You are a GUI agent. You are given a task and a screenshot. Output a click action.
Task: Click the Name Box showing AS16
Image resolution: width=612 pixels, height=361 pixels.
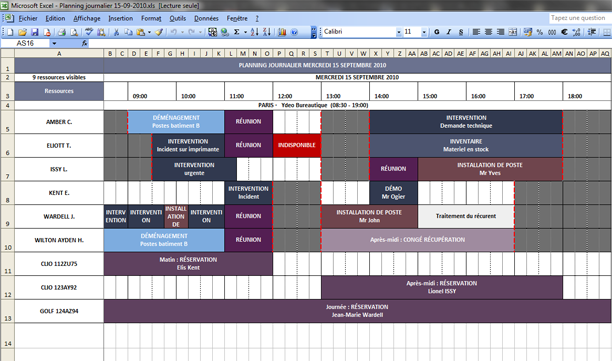(25, 43)
